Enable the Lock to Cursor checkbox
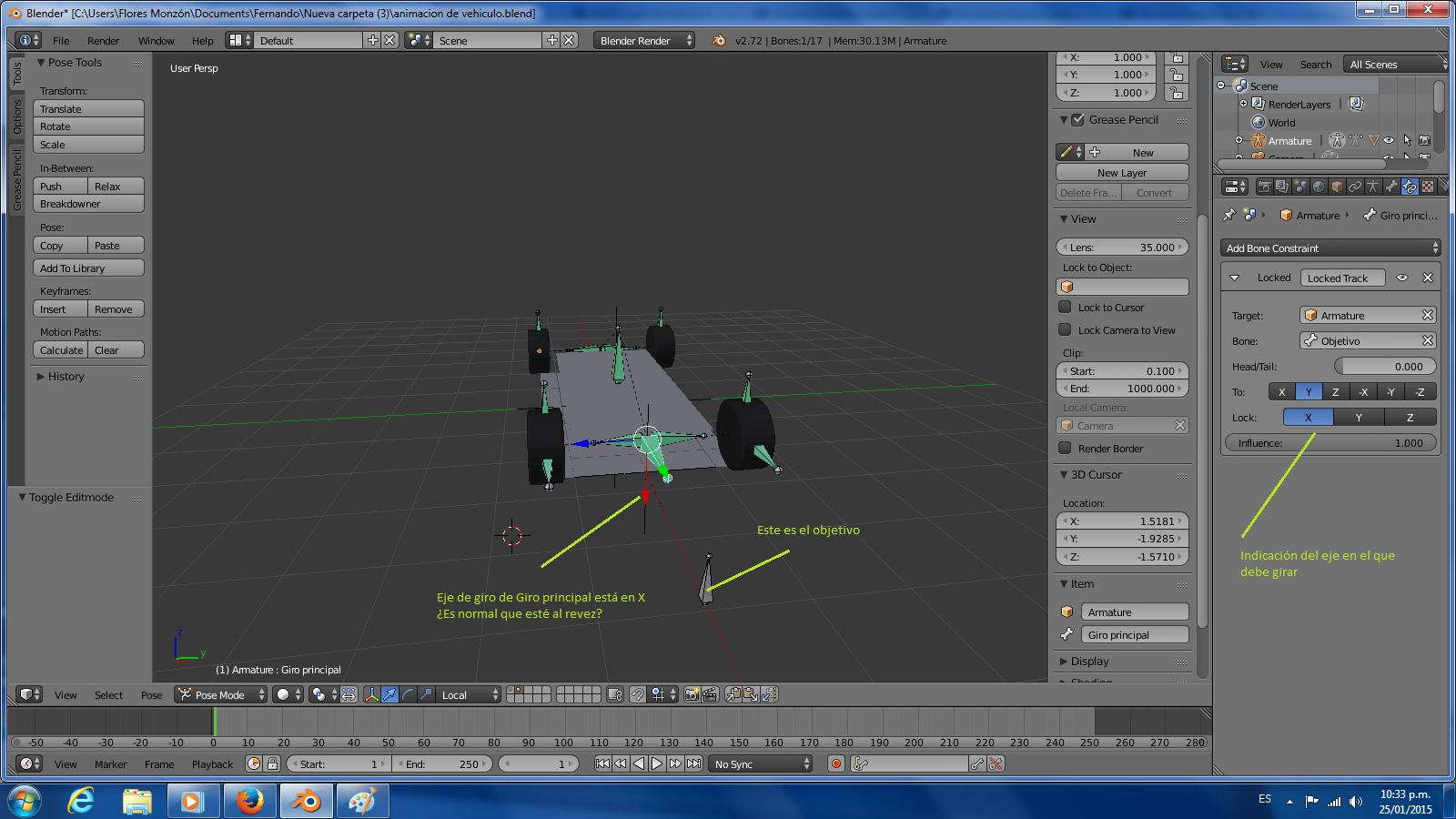Viewport: 1456px width, 819px height. [x=1065, y=308]
